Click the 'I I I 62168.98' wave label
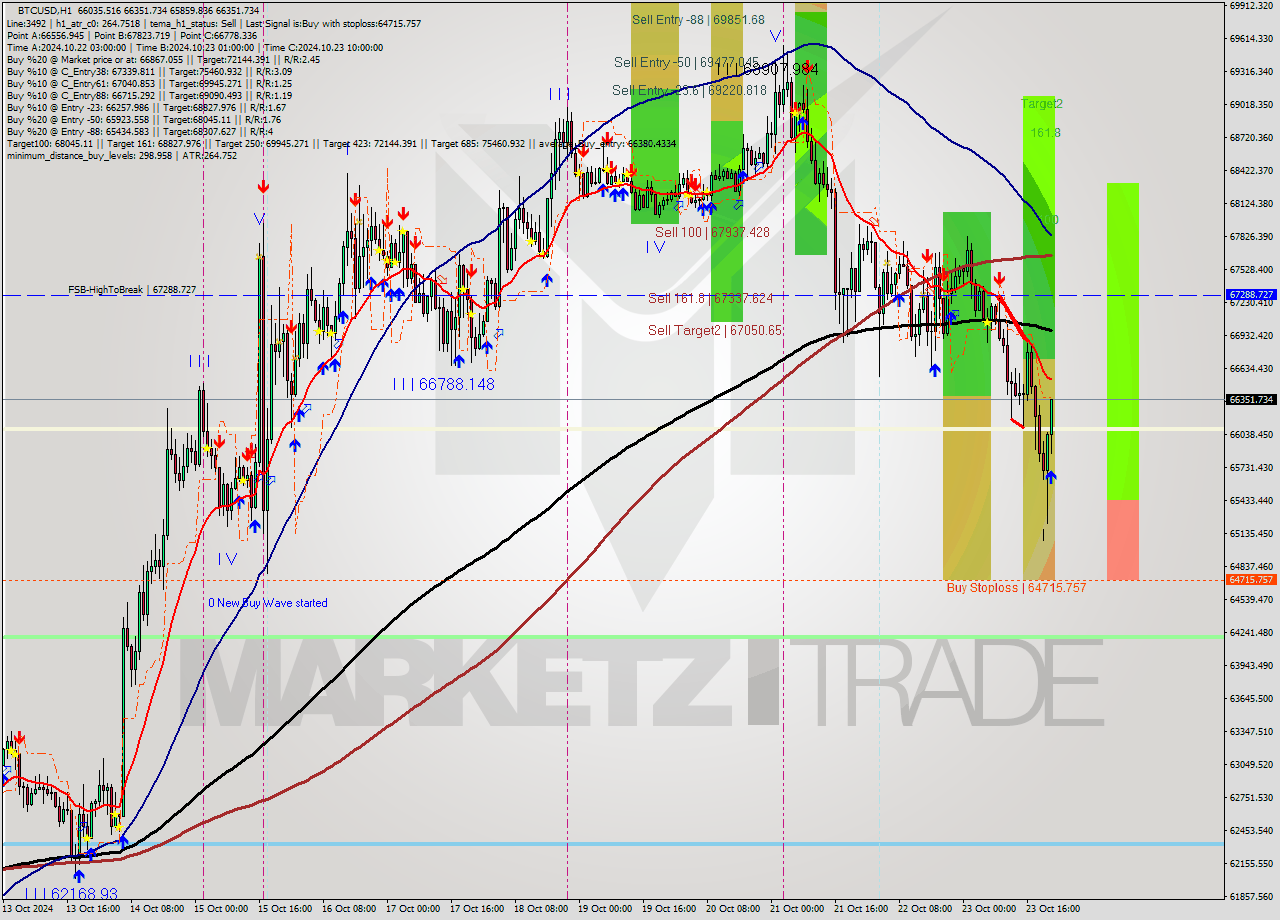The width and height of the screenshot is (1280, 920). [x=70, y=893]
